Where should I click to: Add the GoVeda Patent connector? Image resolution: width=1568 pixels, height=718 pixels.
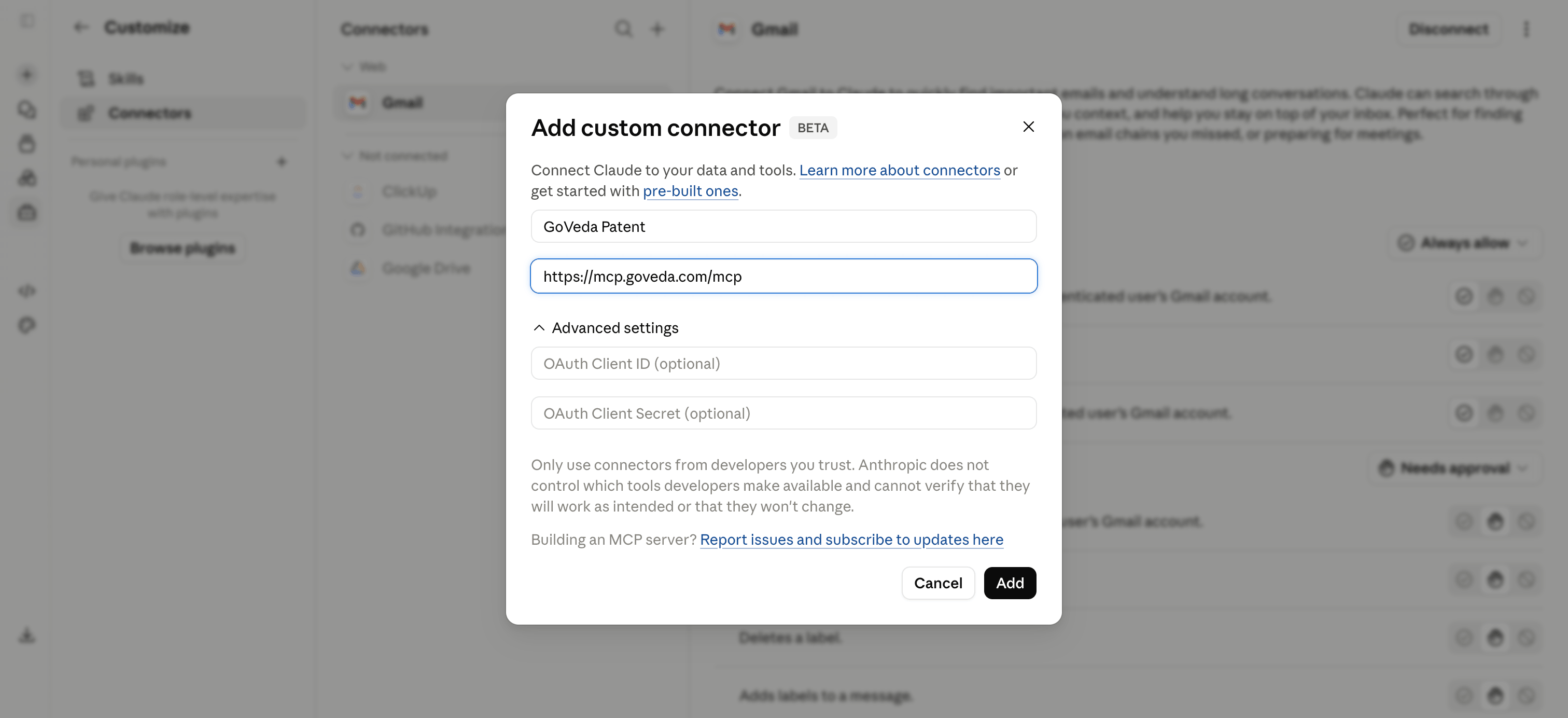(x=1010, y=584)
